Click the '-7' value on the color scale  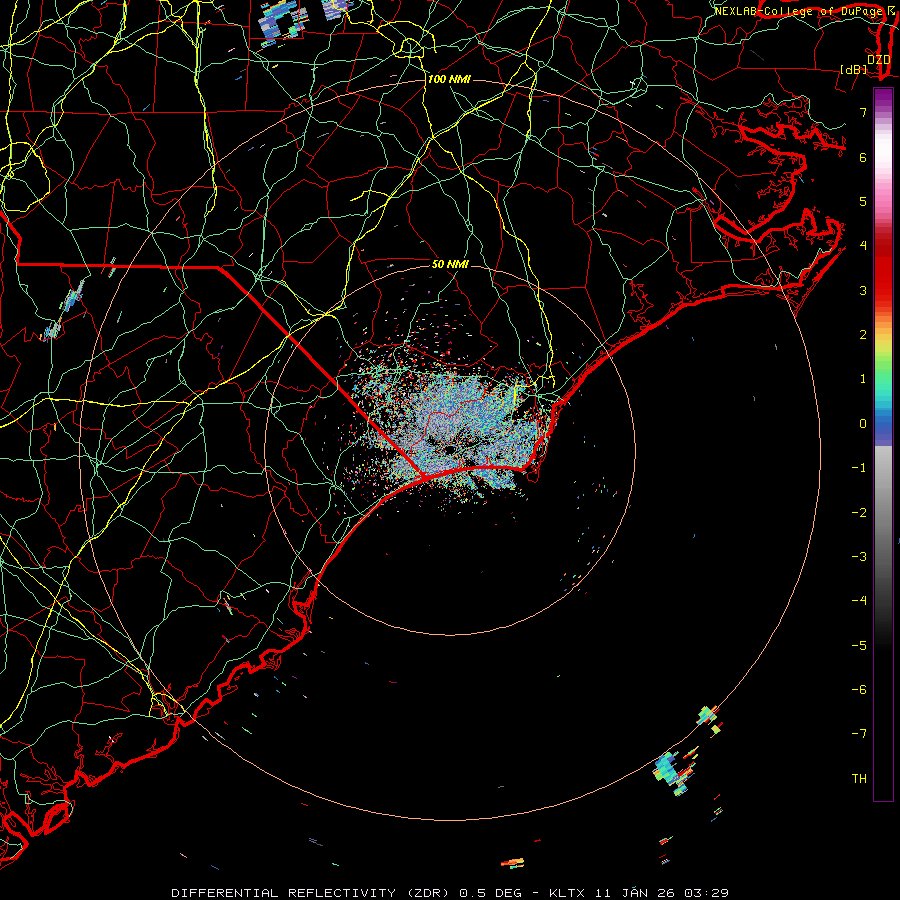point(859,734)
